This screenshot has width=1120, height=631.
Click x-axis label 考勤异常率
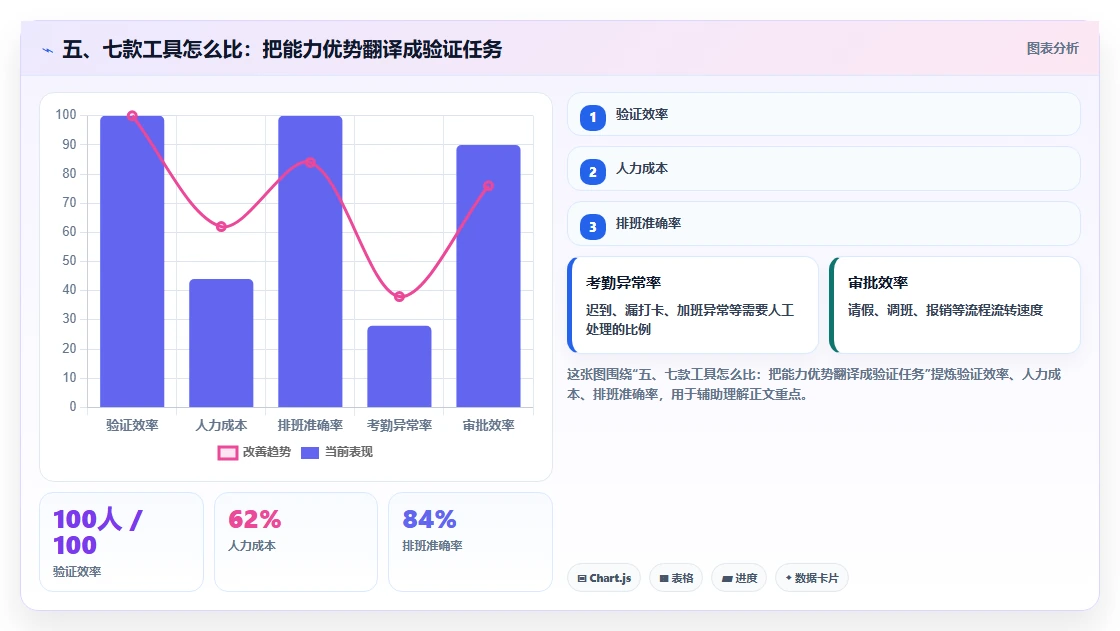click(x=399, y=425)
